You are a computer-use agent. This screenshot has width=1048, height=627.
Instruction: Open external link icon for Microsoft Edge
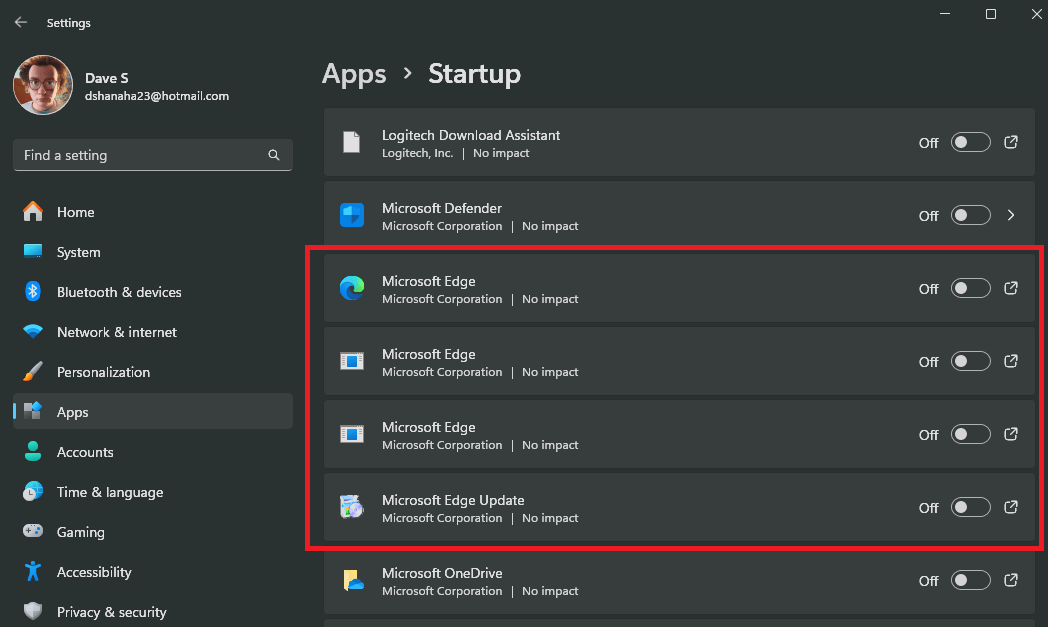pyautogui.click(x=1011, y=288)
